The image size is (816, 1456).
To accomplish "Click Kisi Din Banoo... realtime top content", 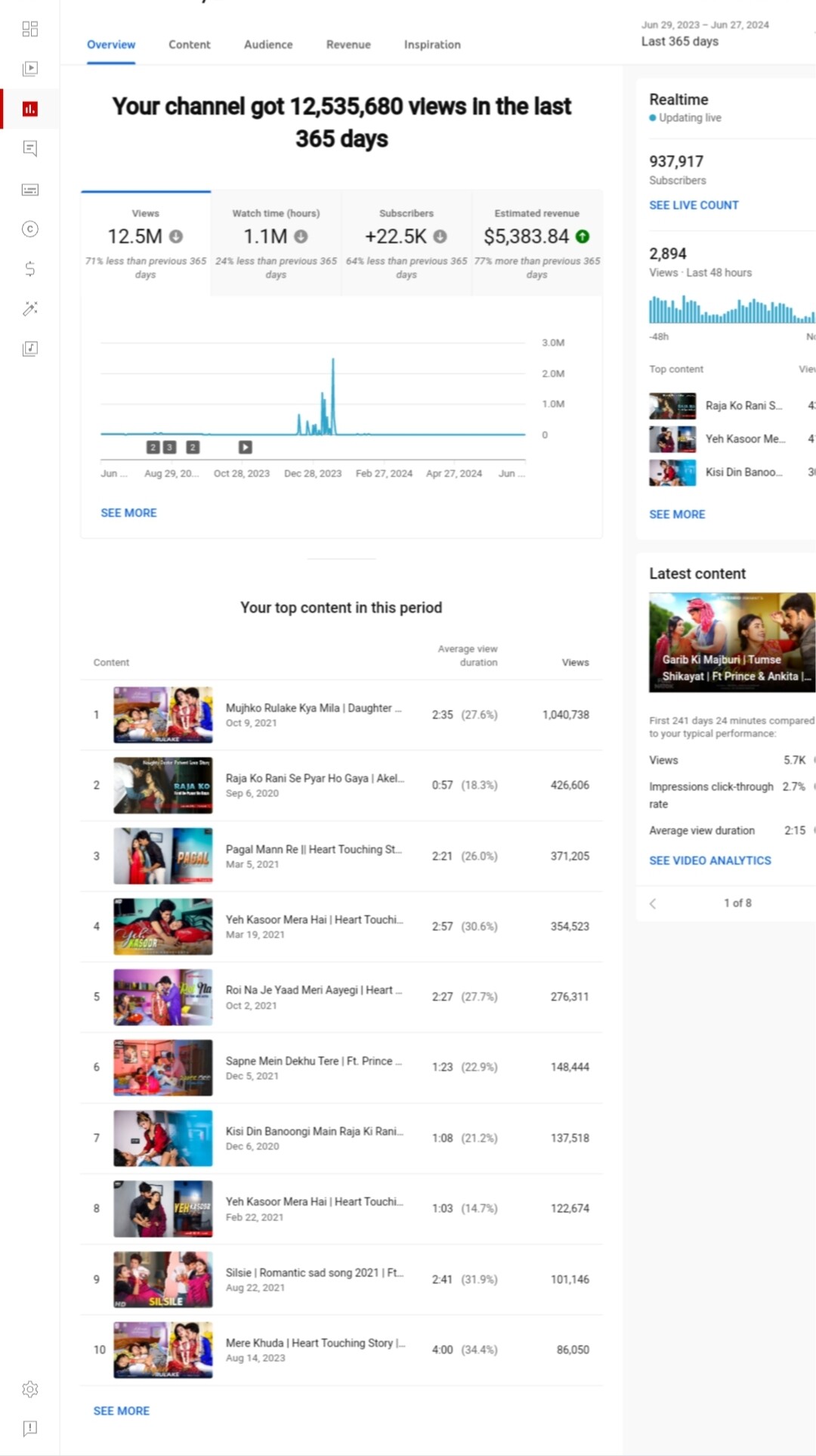I will coord(744,472).
